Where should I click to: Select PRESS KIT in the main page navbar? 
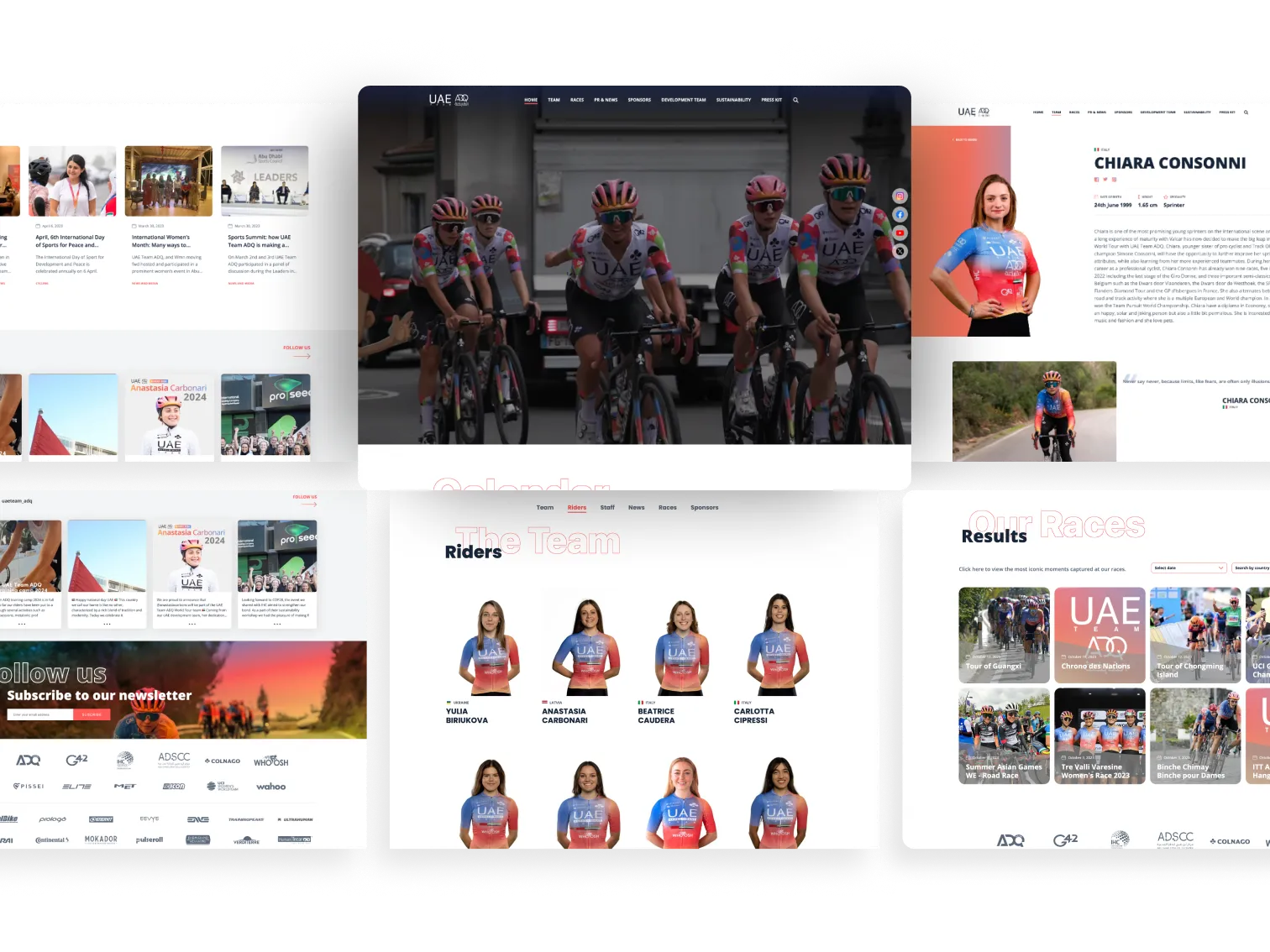771,100
